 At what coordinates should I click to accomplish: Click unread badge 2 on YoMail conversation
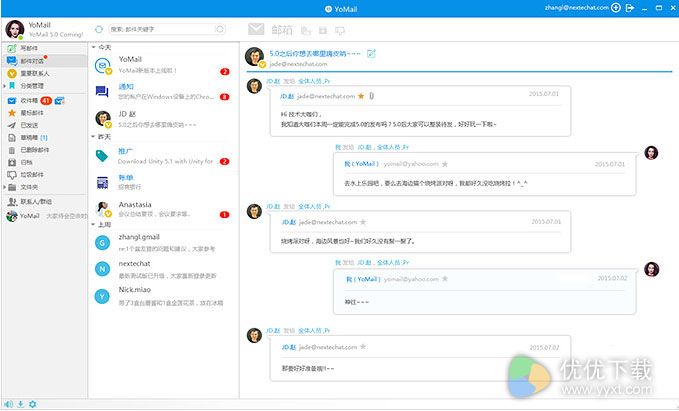224,71
